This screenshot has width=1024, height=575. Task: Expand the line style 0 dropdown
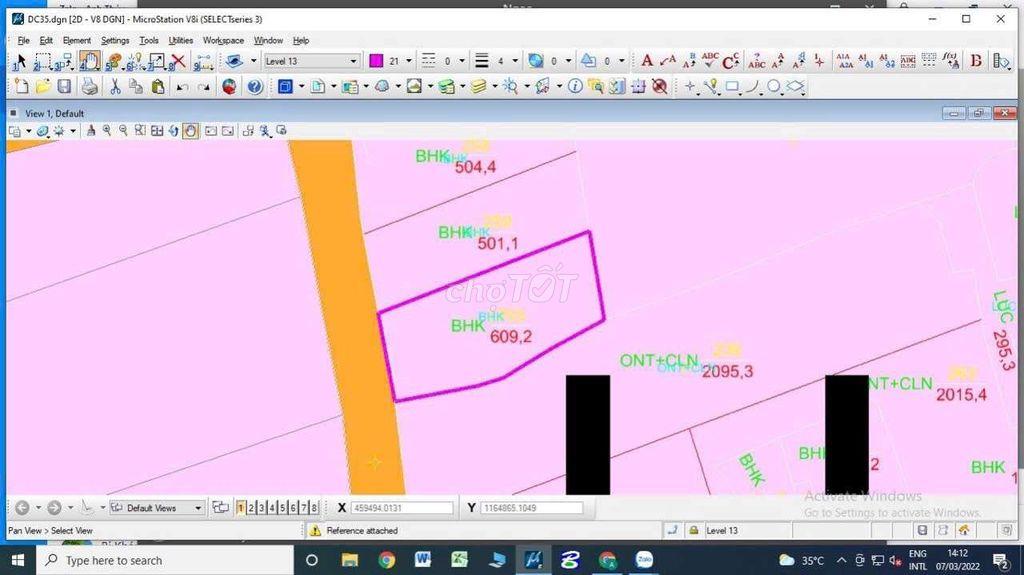point(462,61)
